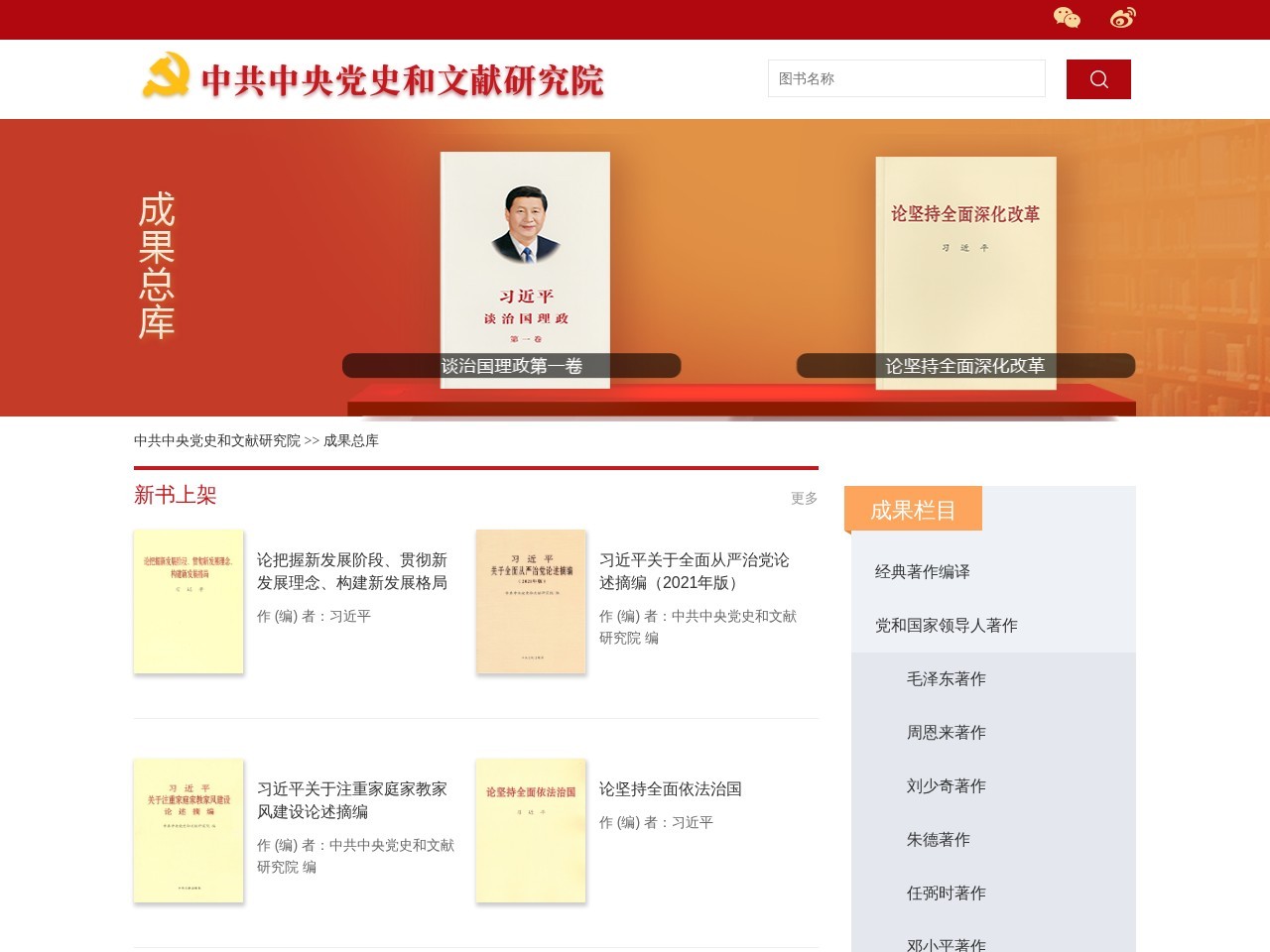Image resolution: width=1270 pixels, height=952 pixels.
Task: Click author line 作(编)者：习近平 under 论坚持全面依法治国
Action: pyautogui.click(x=656, y=822)
